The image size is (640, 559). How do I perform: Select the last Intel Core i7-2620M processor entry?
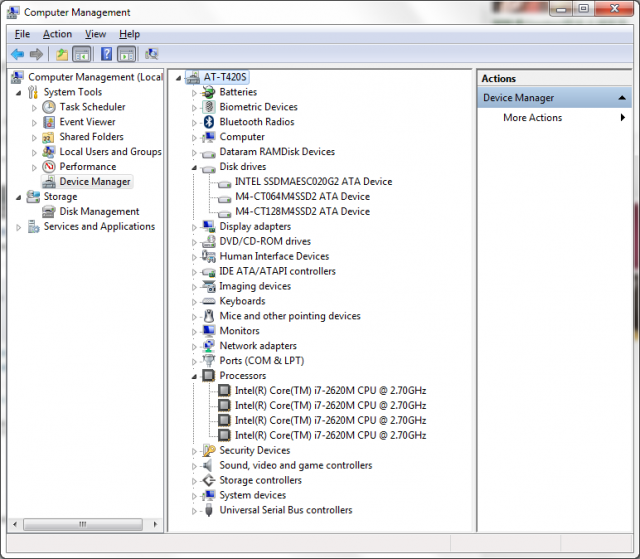coord(330,435)
